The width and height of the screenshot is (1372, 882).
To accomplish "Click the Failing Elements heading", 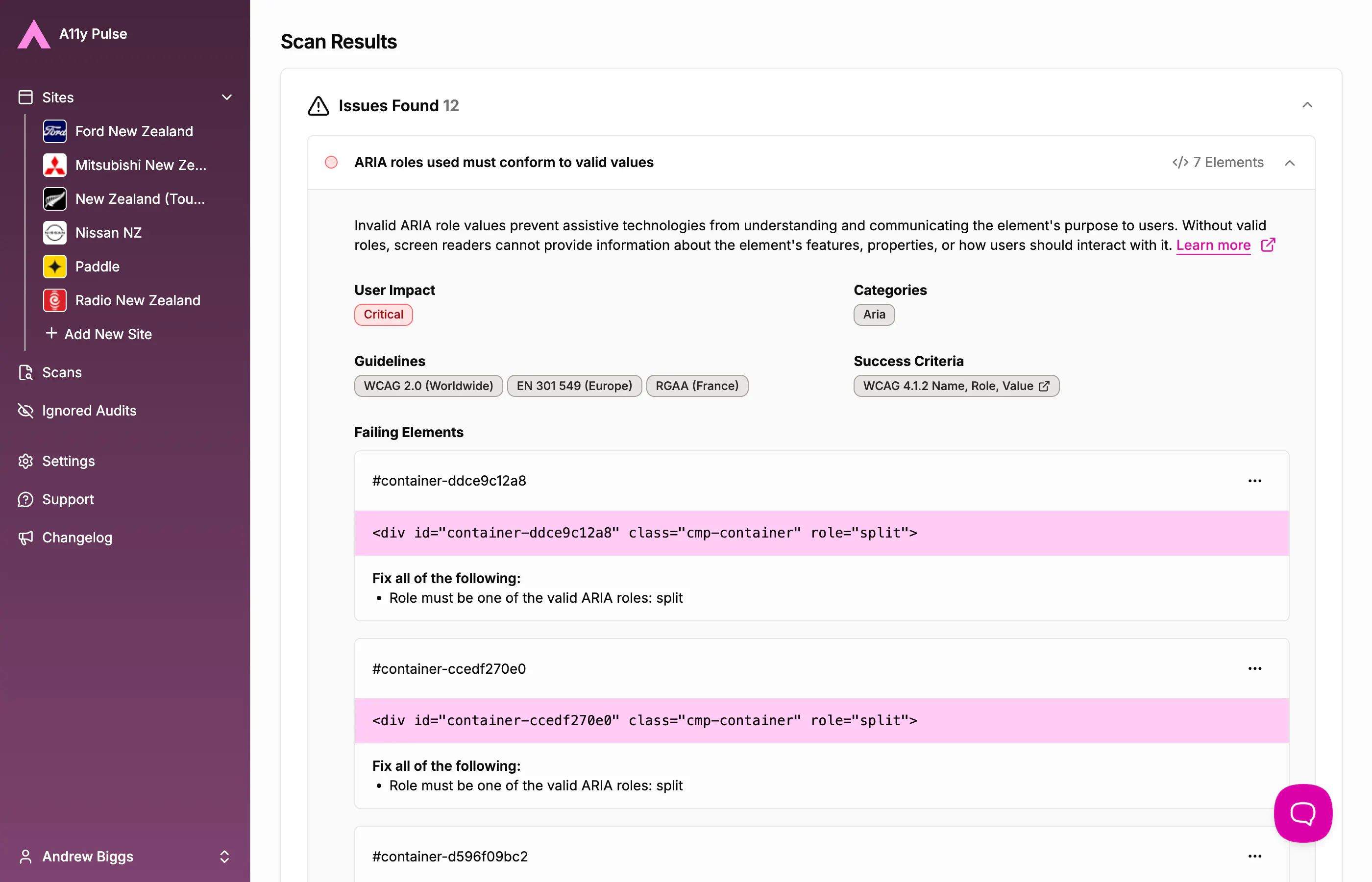I will coord(409,432).
